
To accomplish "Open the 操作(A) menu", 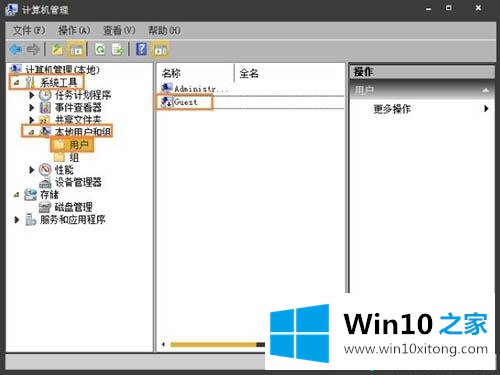I will [x=74, y=31].
